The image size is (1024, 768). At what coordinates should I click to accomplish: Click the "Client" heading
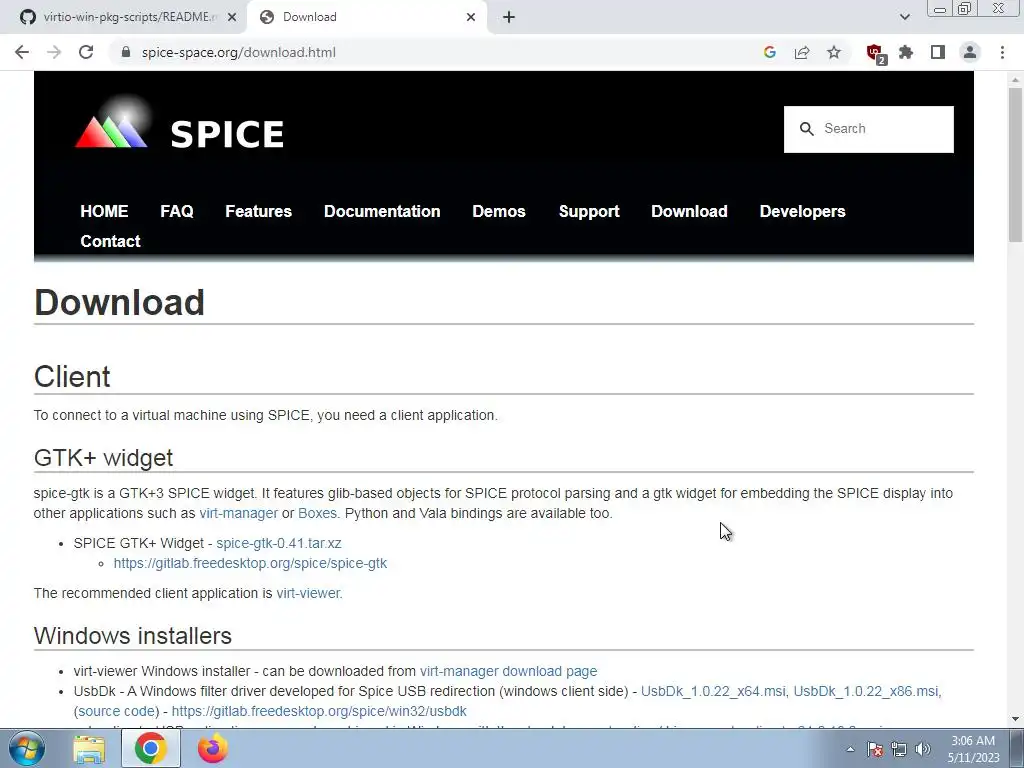pos(72,377)
